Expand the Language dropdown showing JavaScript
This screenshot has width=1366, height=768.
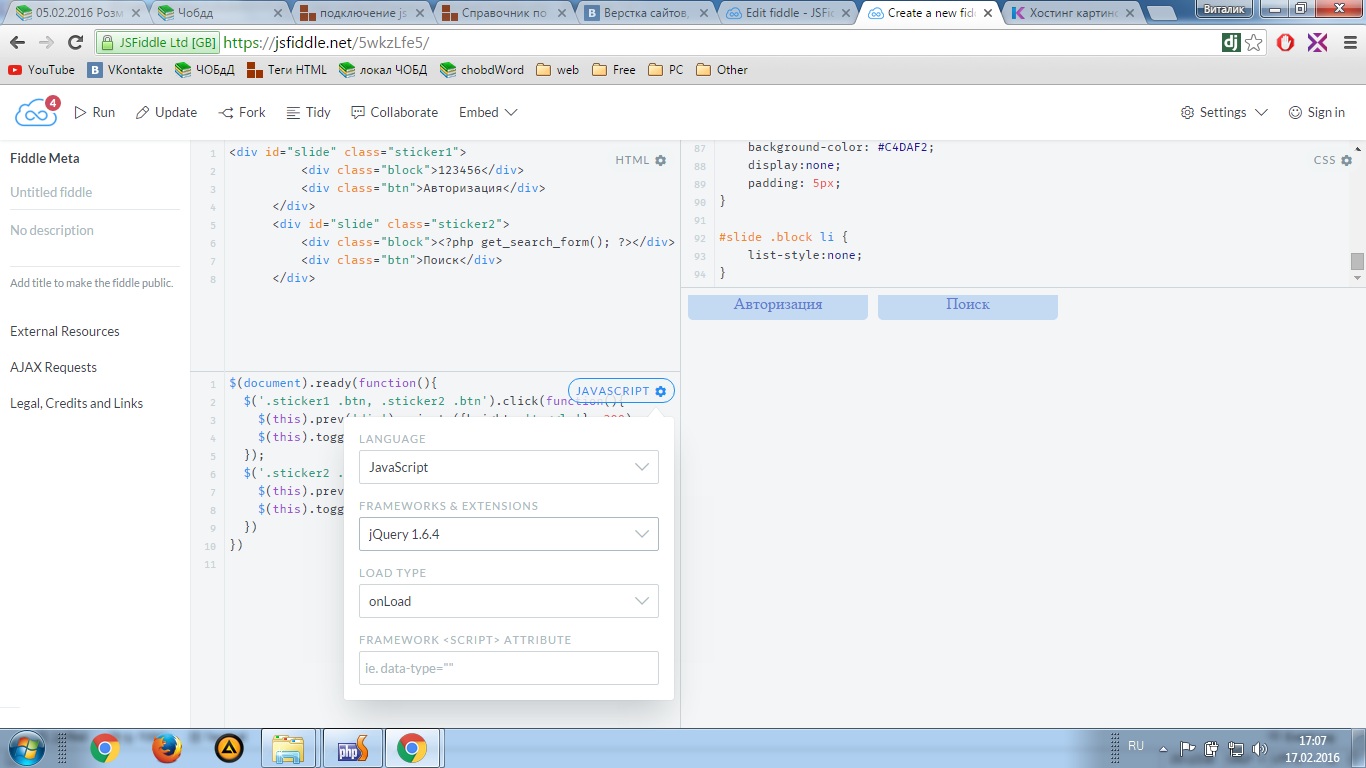508,467
